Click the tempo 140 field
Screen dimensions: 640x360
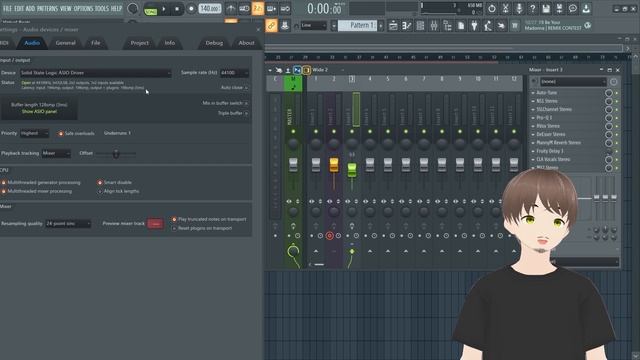pos(210,9)
